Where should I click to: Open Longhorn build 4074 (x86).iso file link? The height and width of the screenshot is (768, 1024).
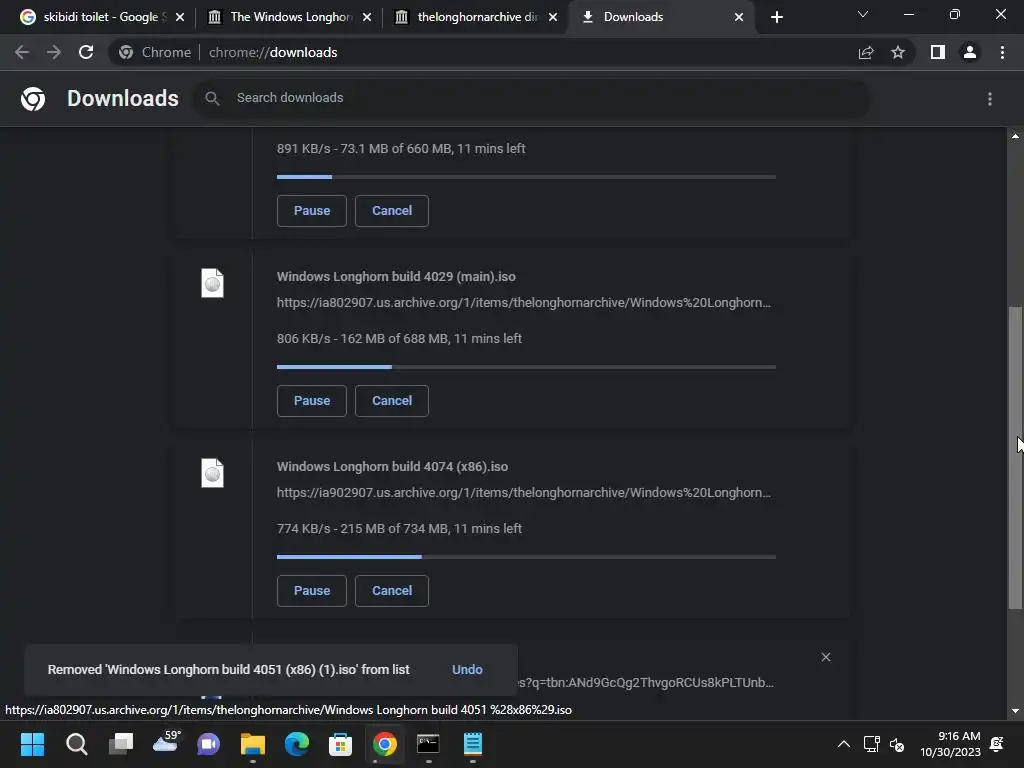(x=392, y=466)
